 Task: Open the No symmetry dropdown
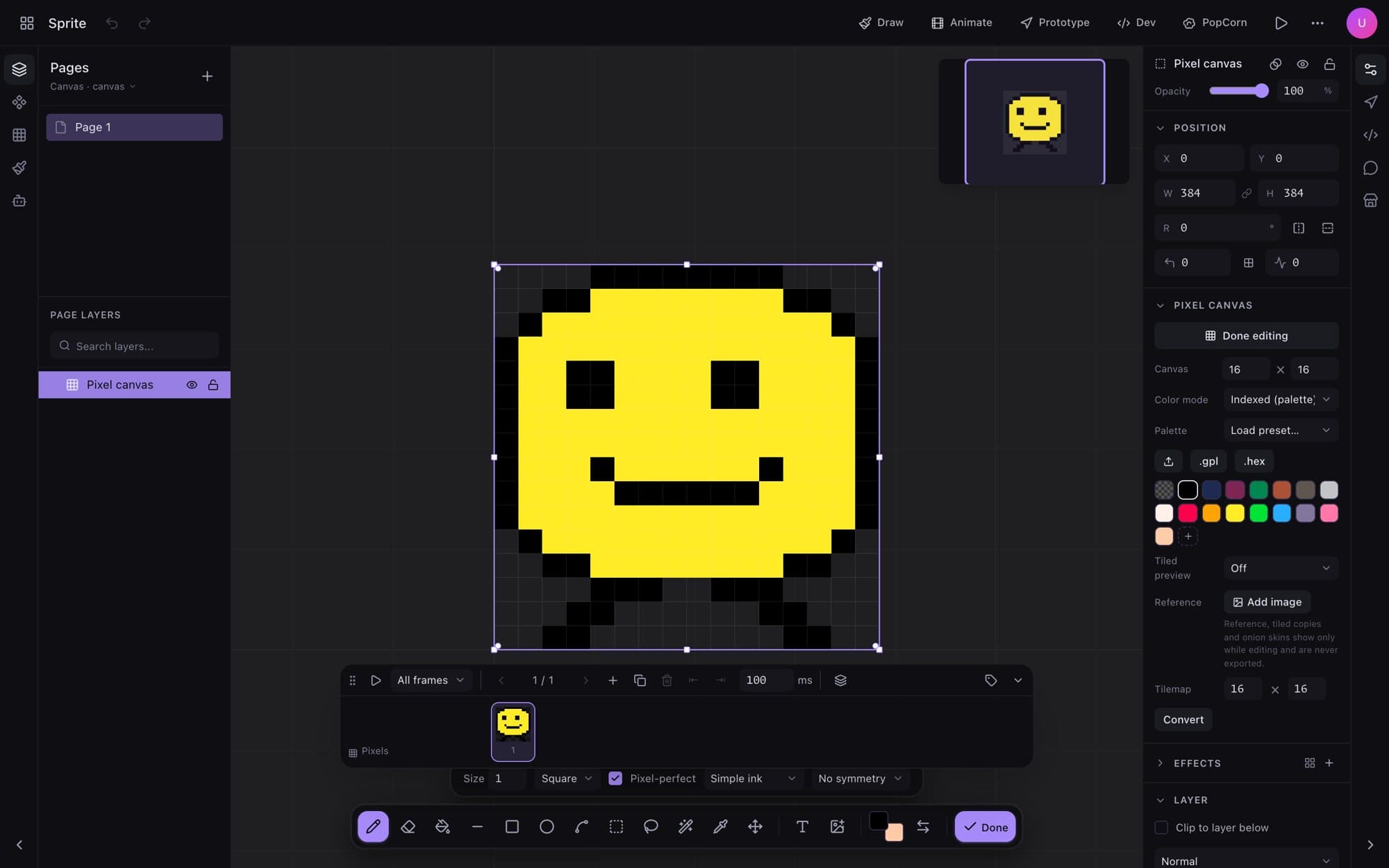tap(860, 778)
